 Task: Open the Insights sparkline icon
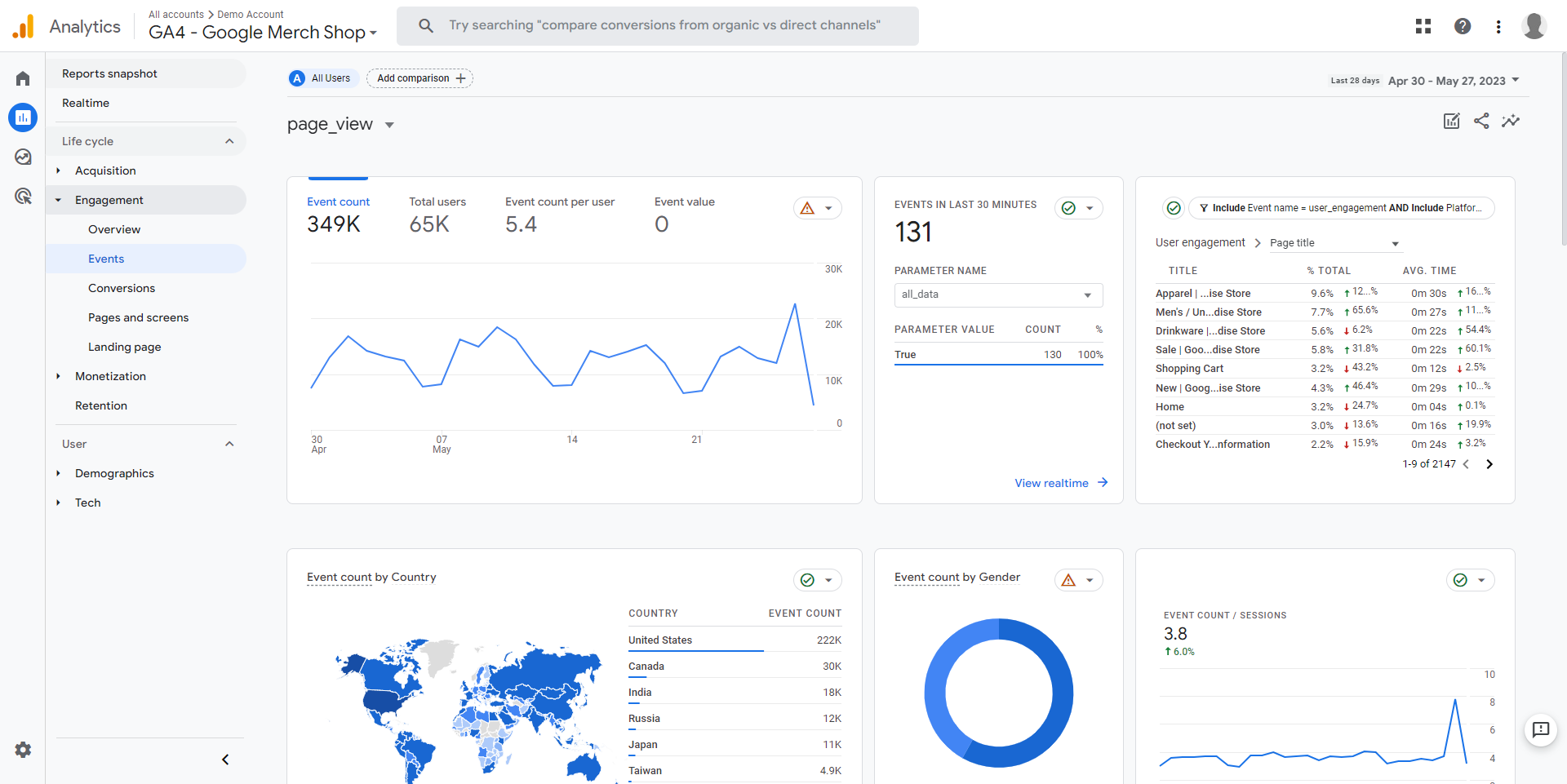[x=1511, y=121]
